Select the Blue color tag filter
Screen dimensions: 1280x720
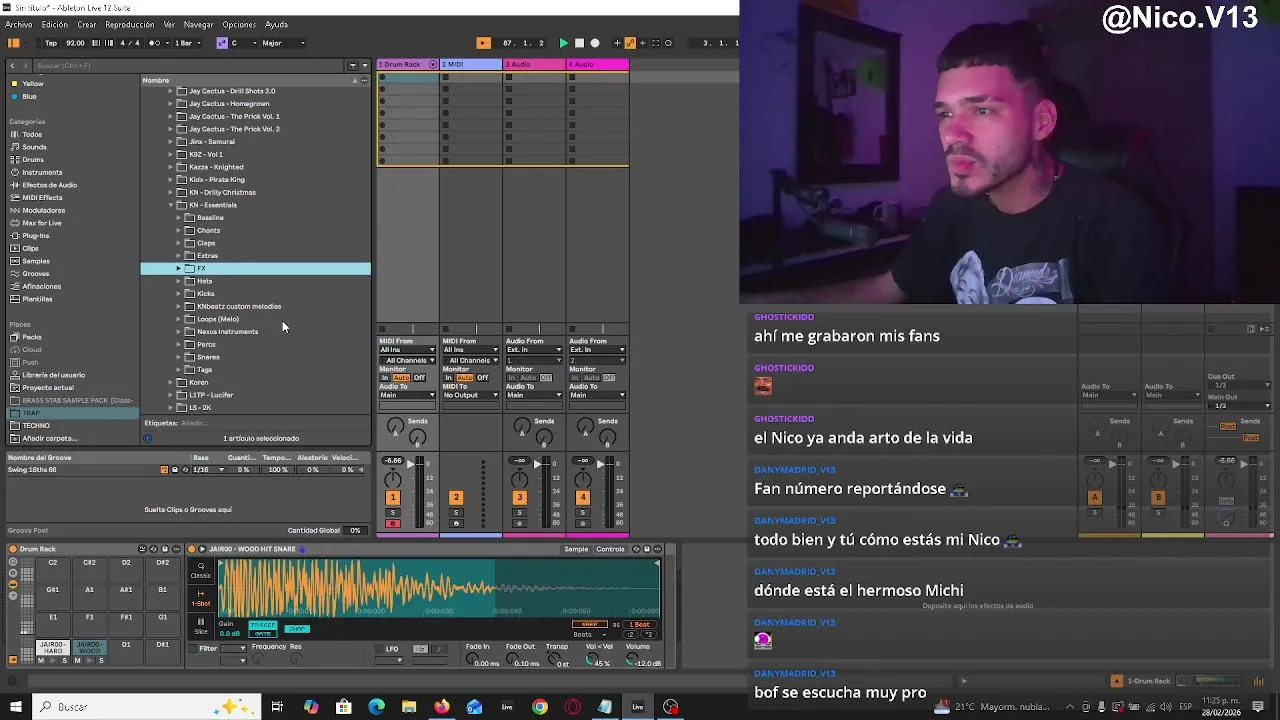coord(29,97)
